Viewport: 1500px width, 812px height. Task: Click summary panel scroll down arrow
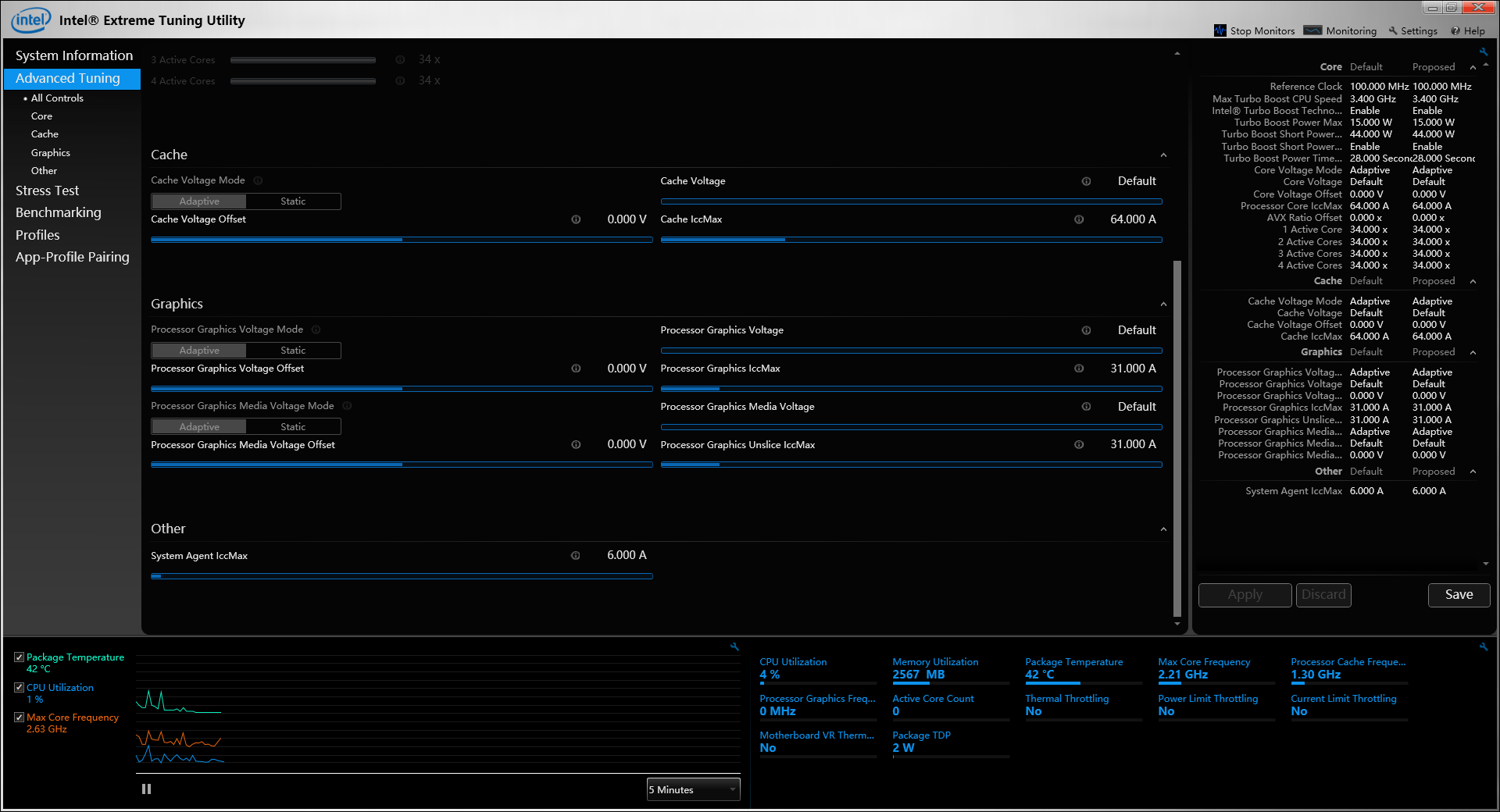coord(1485,564)
